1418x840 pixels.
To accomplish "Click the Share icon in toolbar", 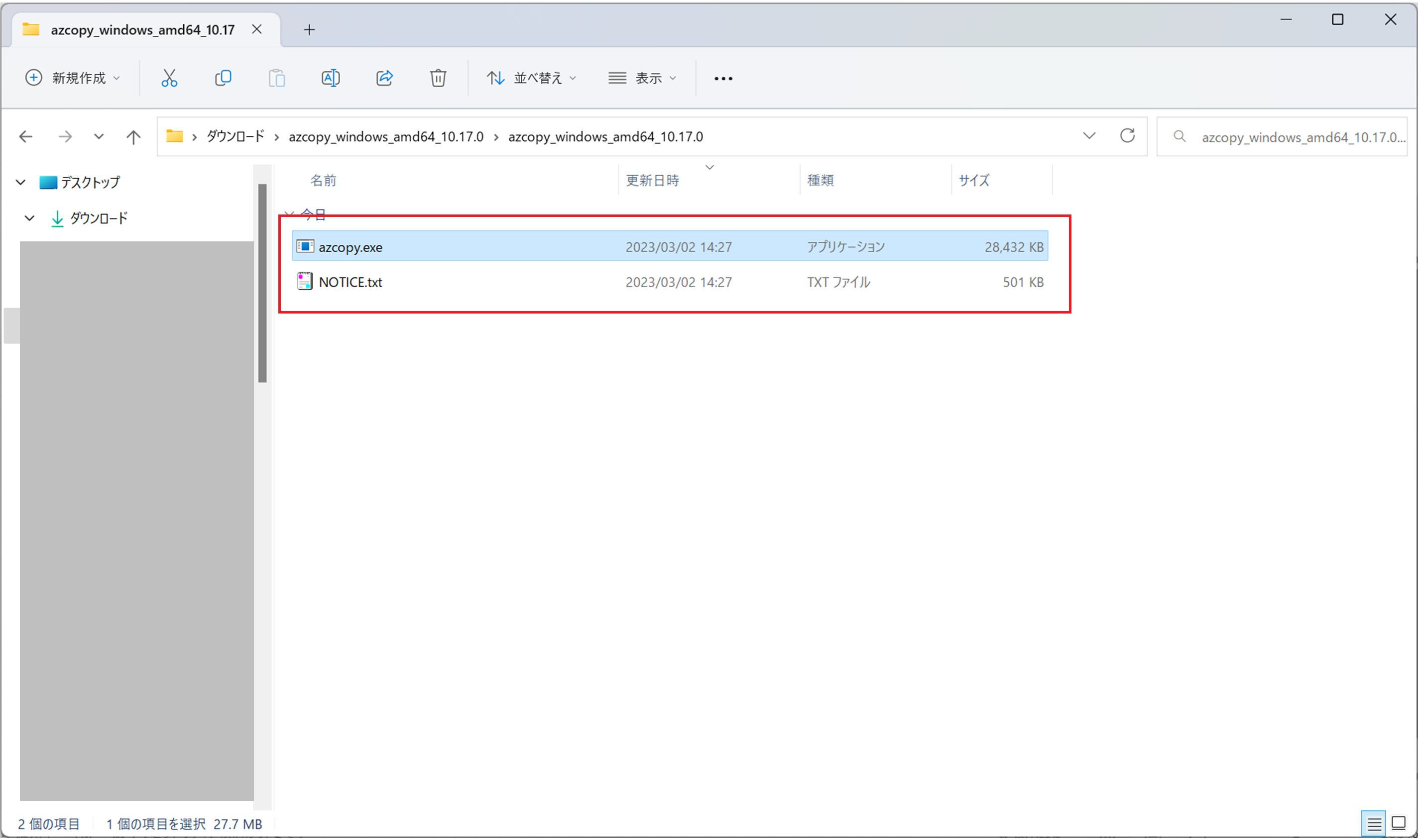I will tap(384, 78).
